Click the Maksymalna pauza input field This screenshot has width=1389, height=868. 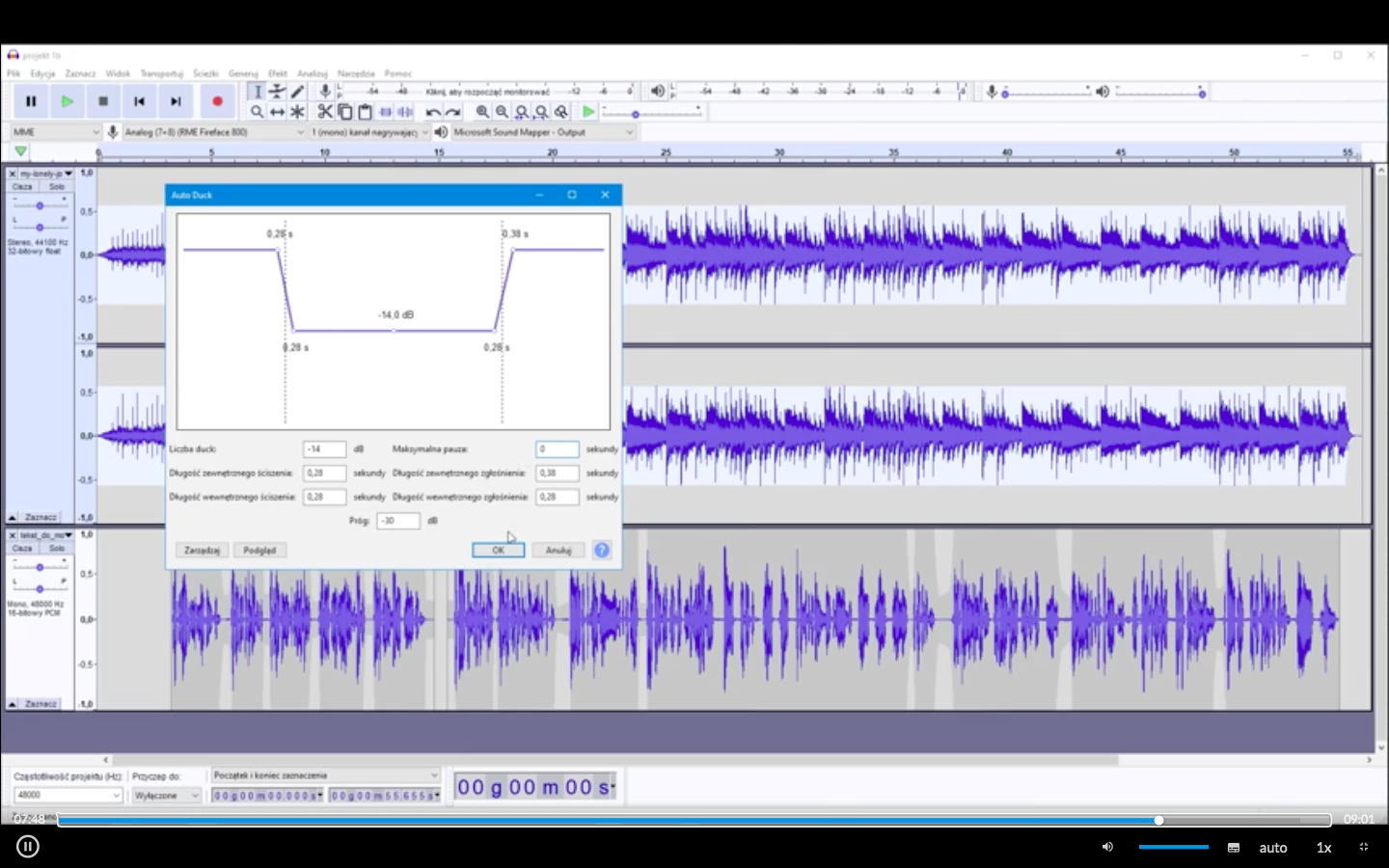(x=558, y=449)
